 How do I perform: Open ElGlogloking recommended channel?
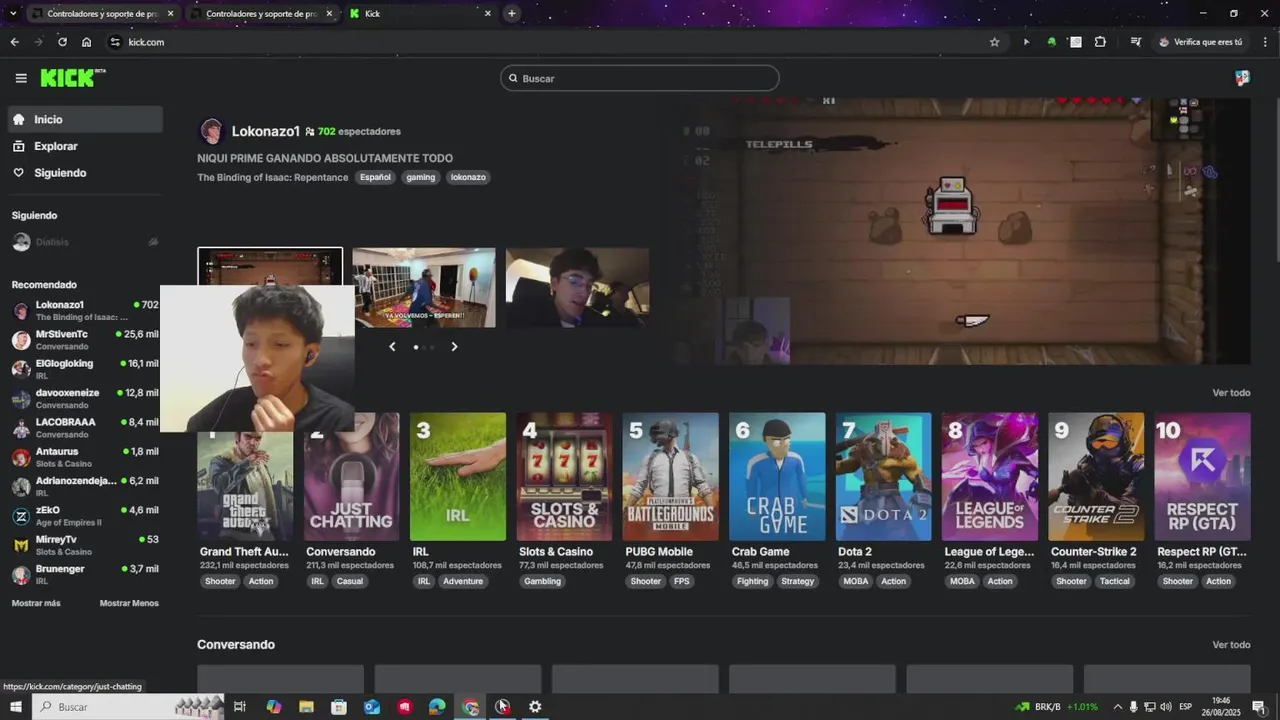85,369
